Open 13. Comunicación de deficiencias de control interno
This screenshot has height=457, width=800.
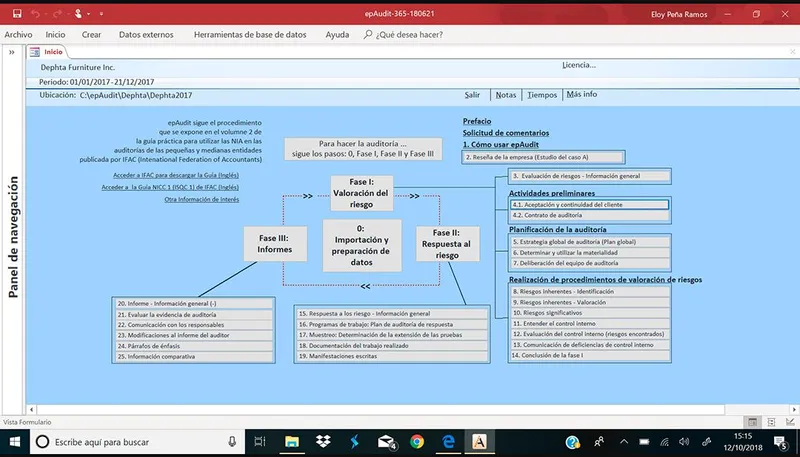589,345
